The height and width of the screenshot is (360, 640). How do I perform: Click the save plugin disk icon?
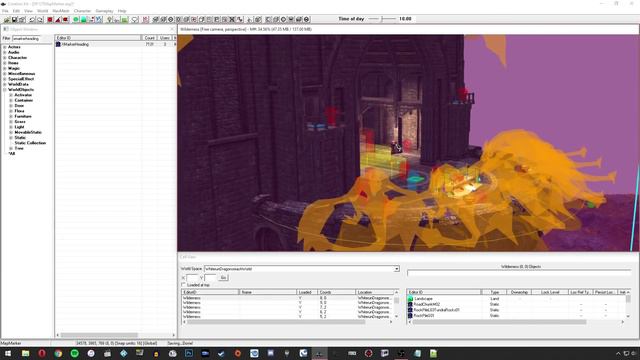pos(14,19)
